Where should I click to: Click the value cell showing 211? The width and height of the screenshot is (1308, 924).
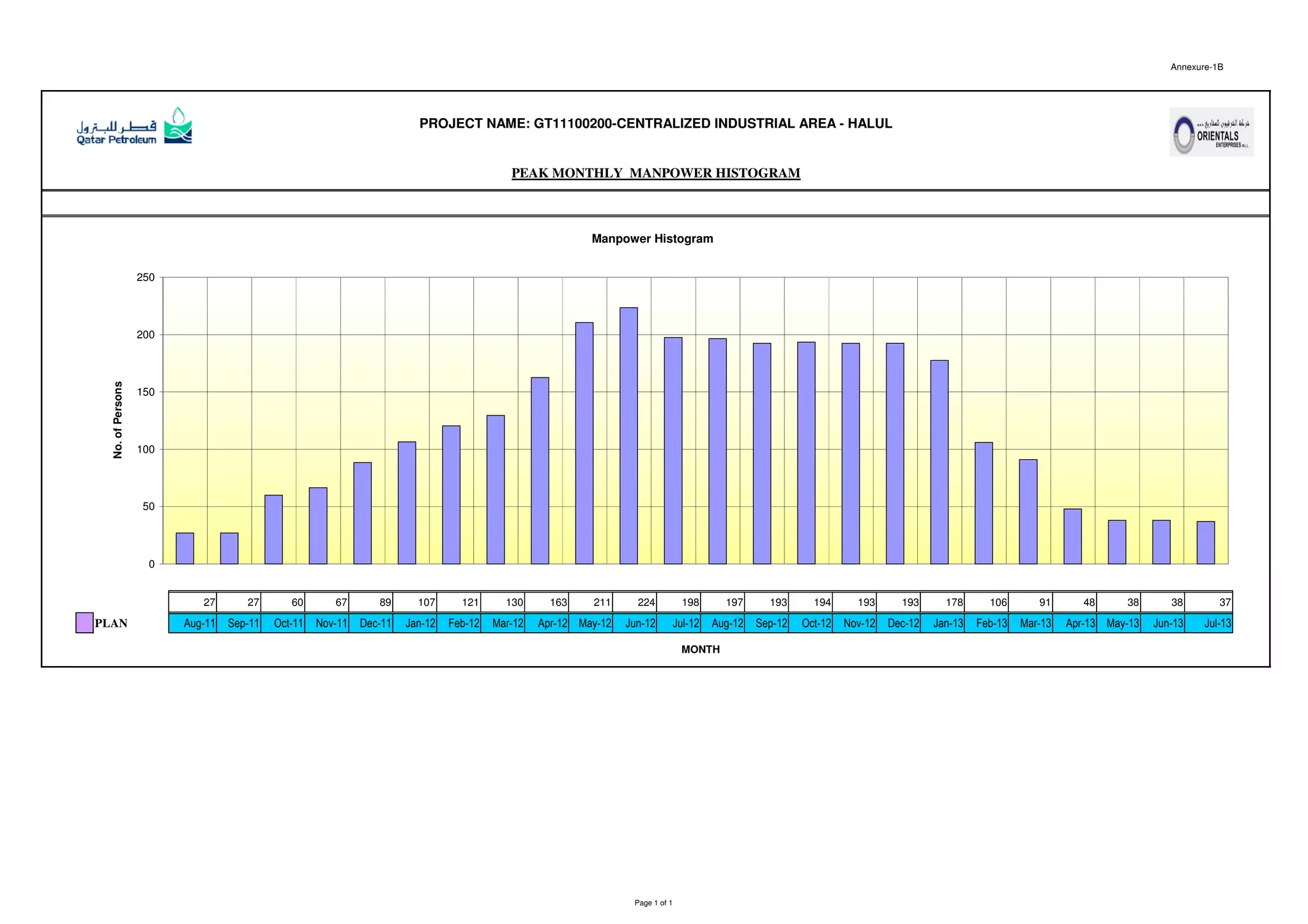pyautogui.click(x=590, y=602)
